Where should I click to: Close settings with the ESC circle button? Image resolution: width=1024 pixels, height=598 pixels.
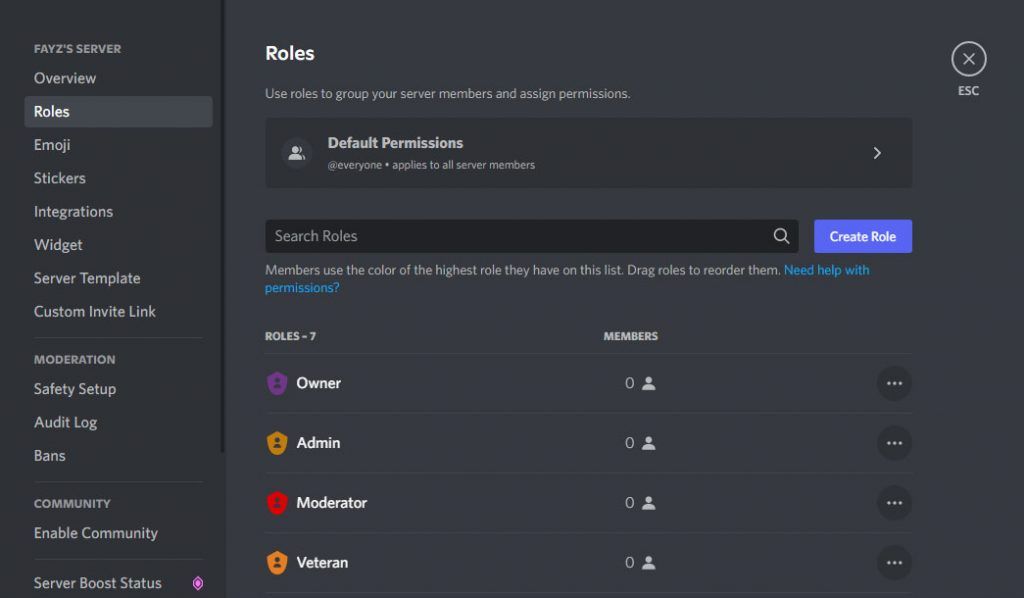(968, 59)
